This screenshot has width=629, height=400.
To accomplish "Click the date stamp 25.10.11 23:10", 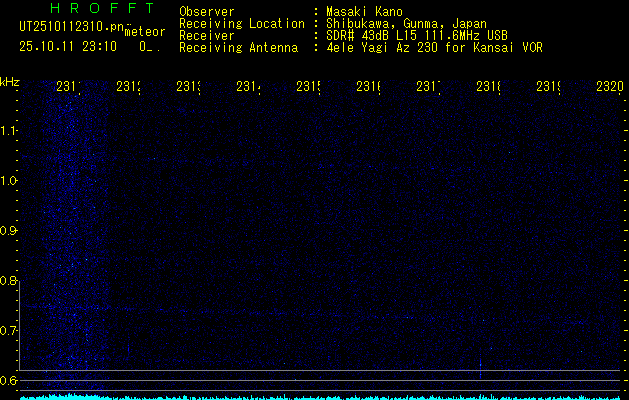I will point(69,46).
